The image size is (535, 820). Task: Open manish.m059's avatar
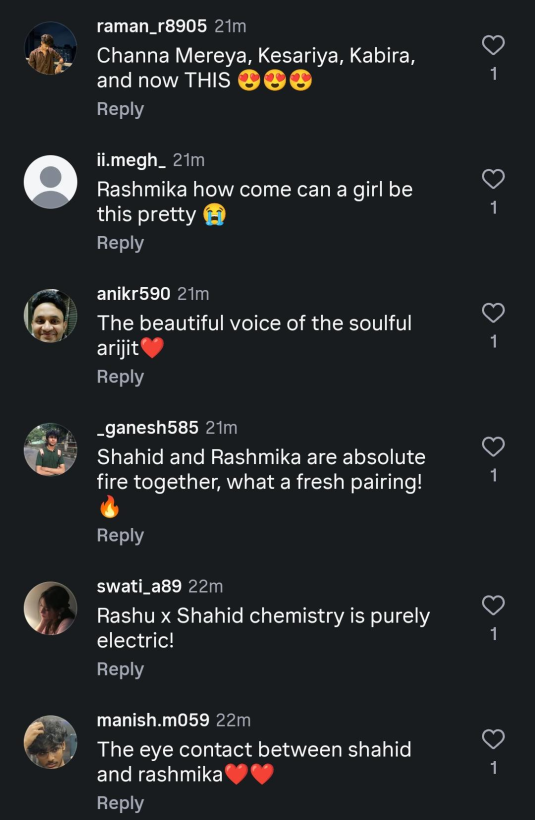[x=51, y=742]
